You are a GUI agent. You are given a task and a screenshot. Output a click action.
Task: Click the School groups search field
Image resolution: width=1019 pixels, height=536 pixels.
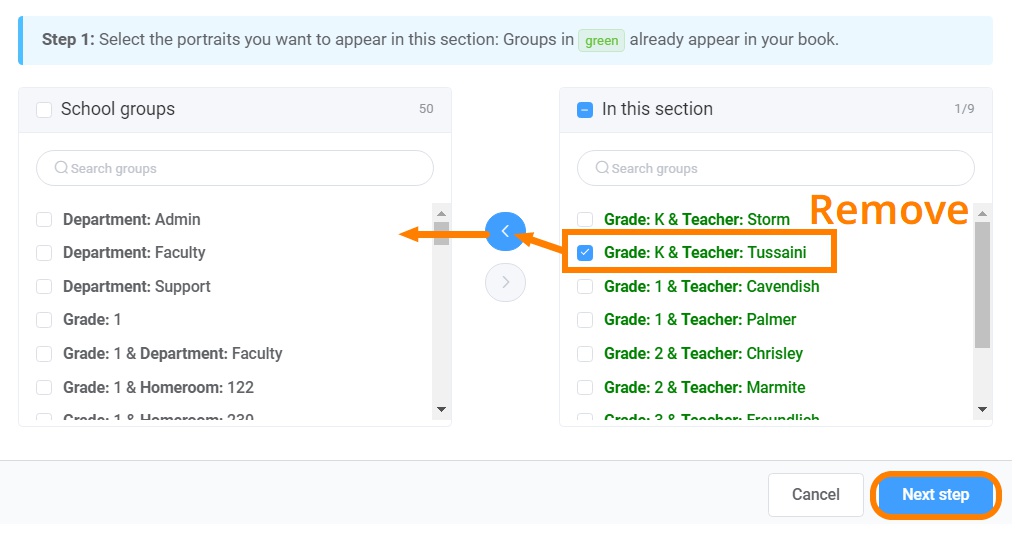coord(235,168)
